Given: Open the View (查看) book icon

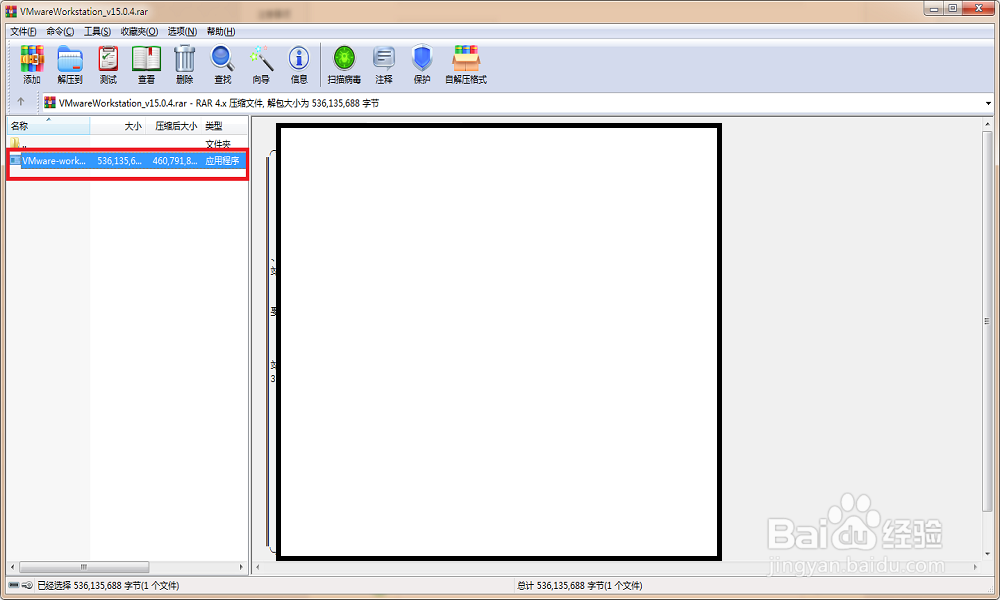Looking at the screenshot, I should [x=146, y=64].
